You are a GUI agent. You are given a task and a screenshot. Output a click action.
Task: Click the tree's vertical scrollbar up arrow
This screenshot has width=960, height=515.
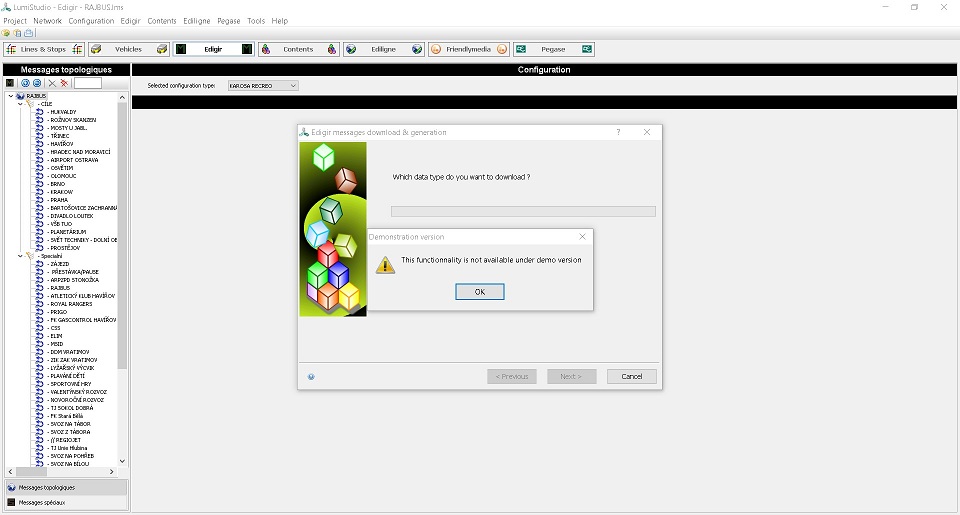122,97
